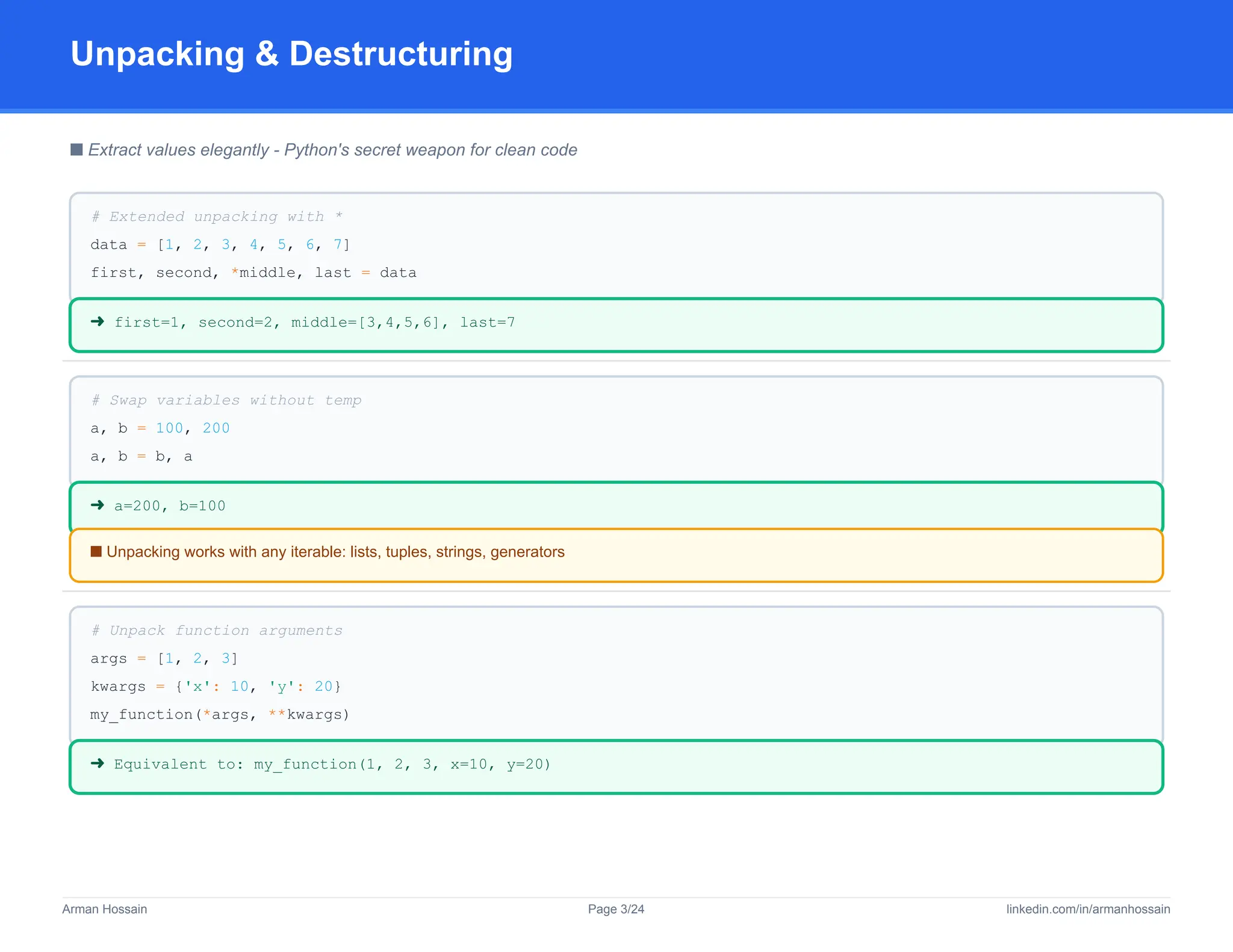Click the Unpacking works with any iterable tip
The height and width of the screenshot is (952, 1233).
[335, 552]
